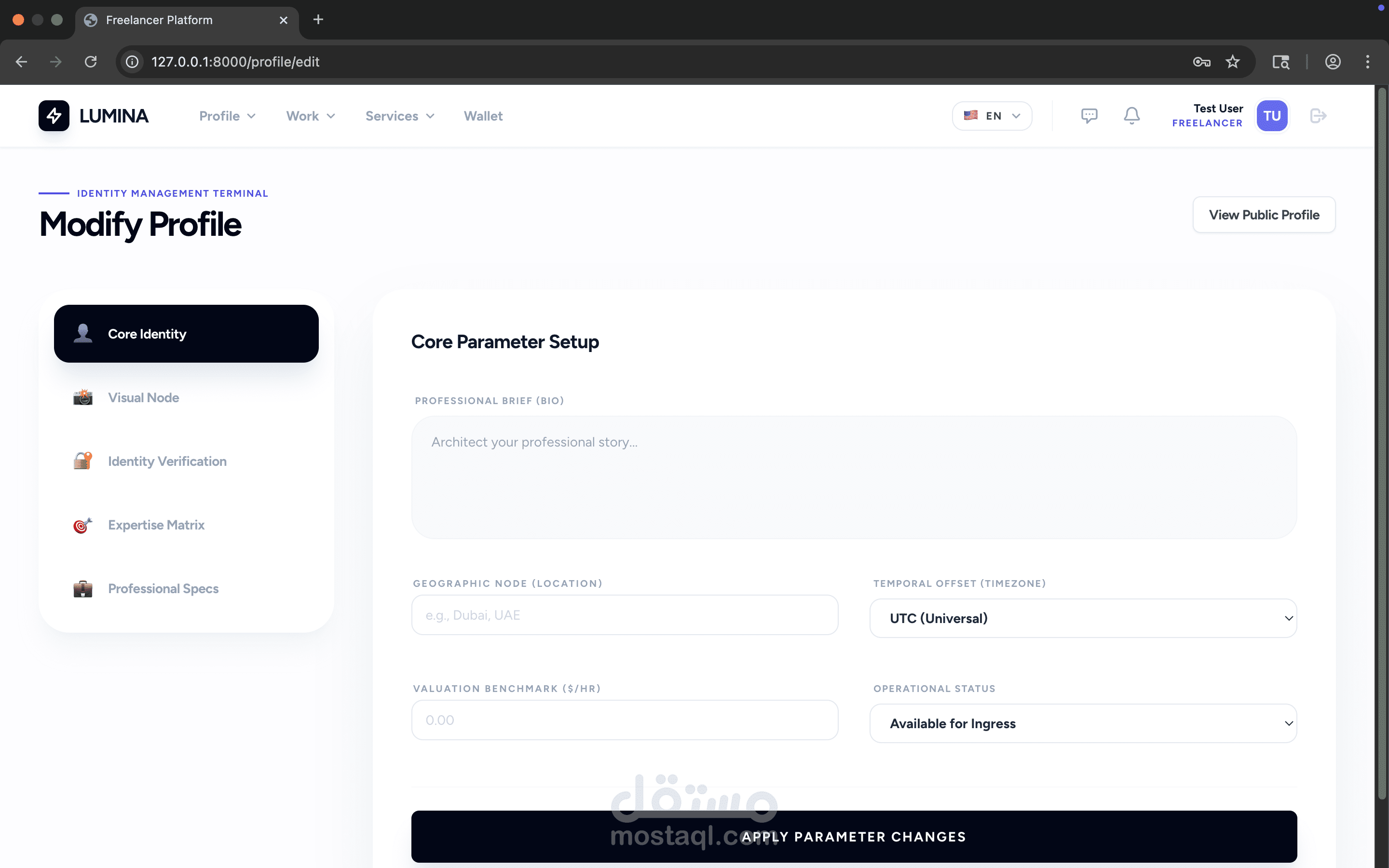Viewport: 1389px width, 868px height.
Task: Expand the Temporal Offset timezone dropdown
Action: click(1082, 618)
